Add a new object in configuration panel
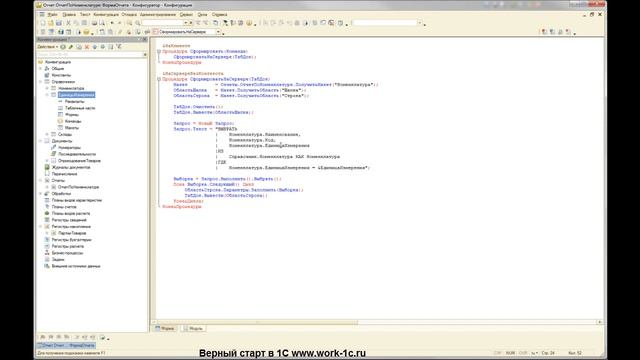The height and width of the screenshot is (360, 640). 63,47
